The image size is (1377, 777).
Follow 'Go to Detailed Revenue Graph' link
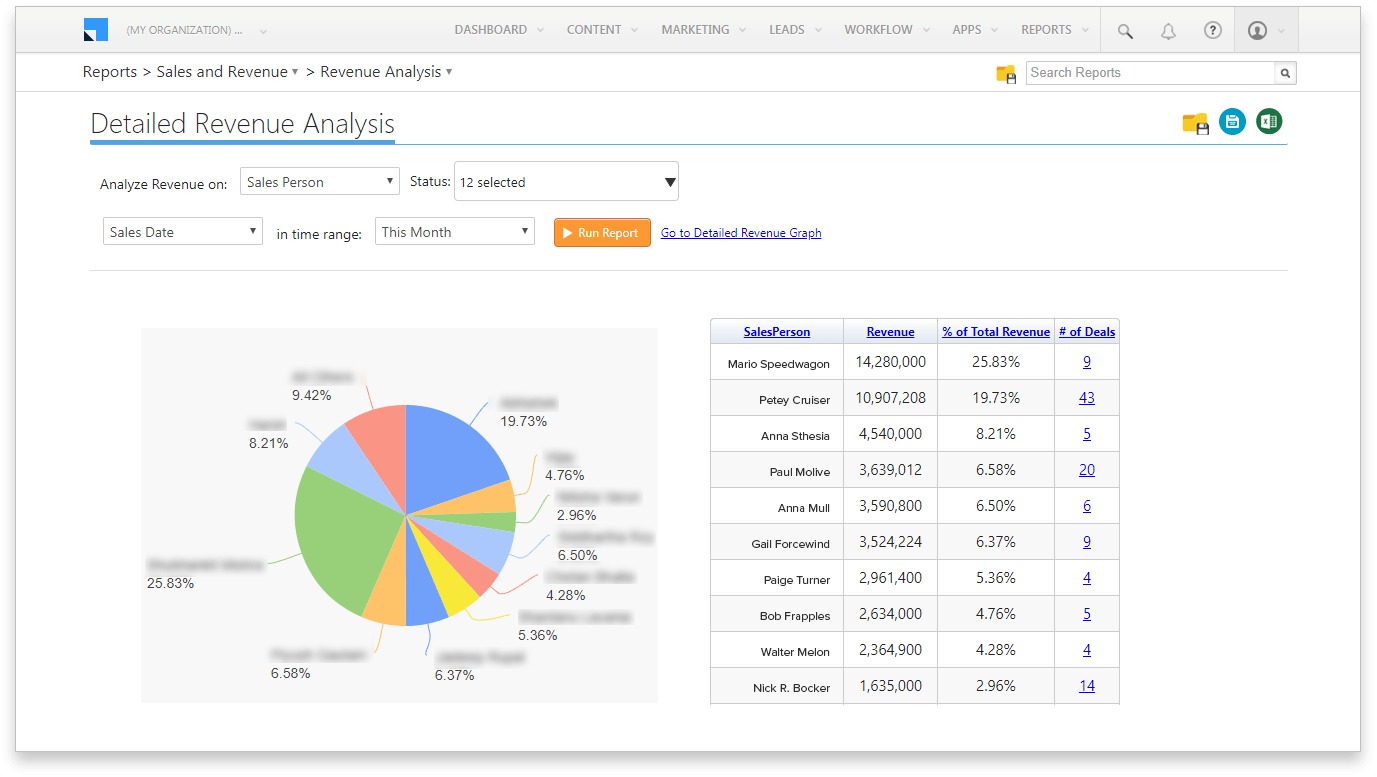coord(740,232)
